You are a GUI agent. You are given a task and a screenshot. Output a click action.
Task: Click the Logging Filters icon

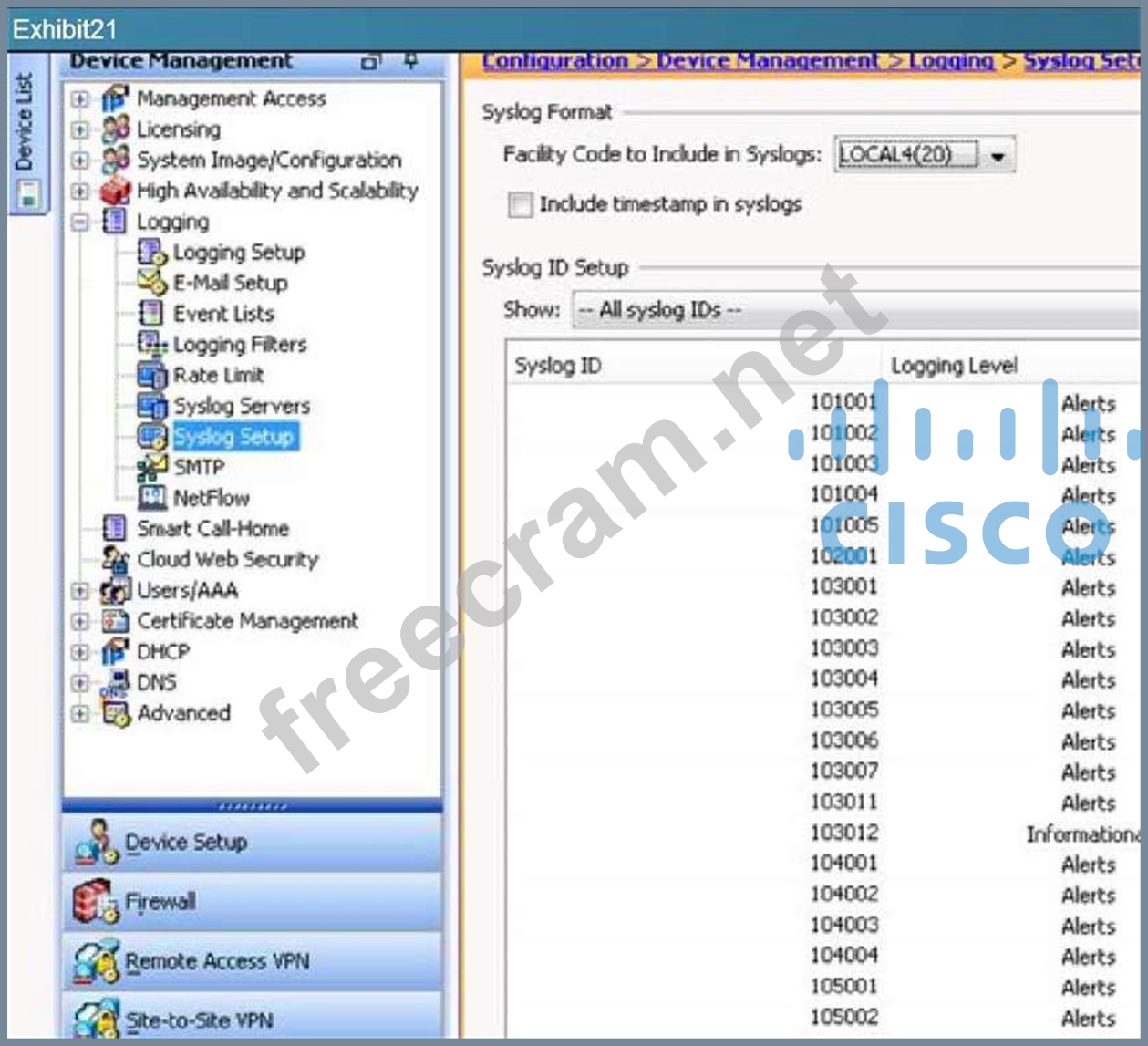click(x=151, y=344)
